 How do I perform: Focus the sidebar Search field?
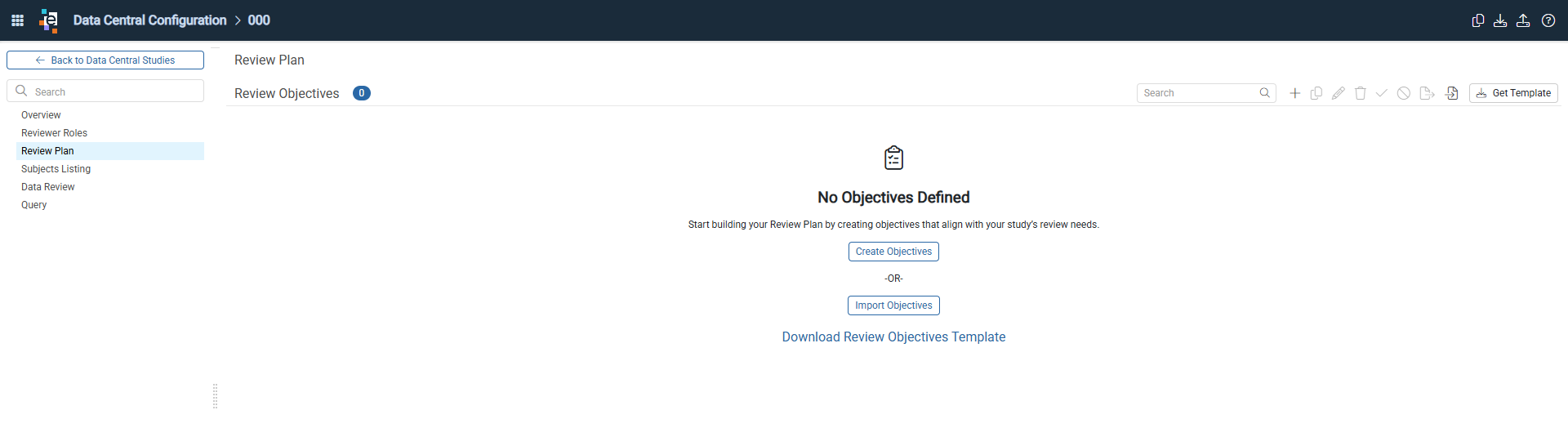click(x=105, y=91)
